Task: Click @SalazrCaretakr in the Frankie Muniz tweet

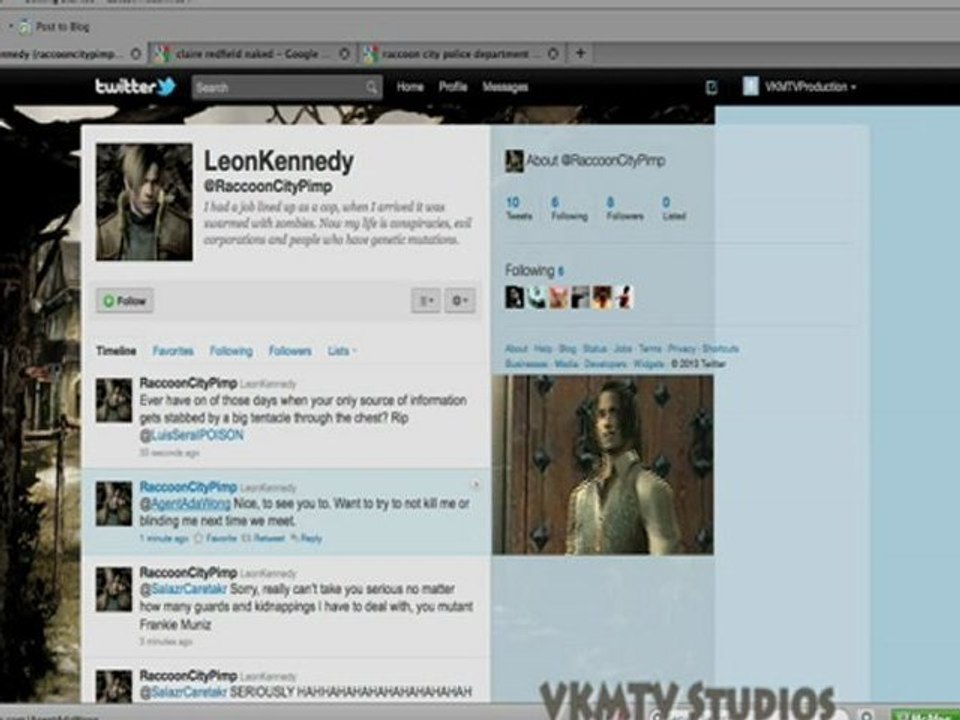Action: coord(183,589)
